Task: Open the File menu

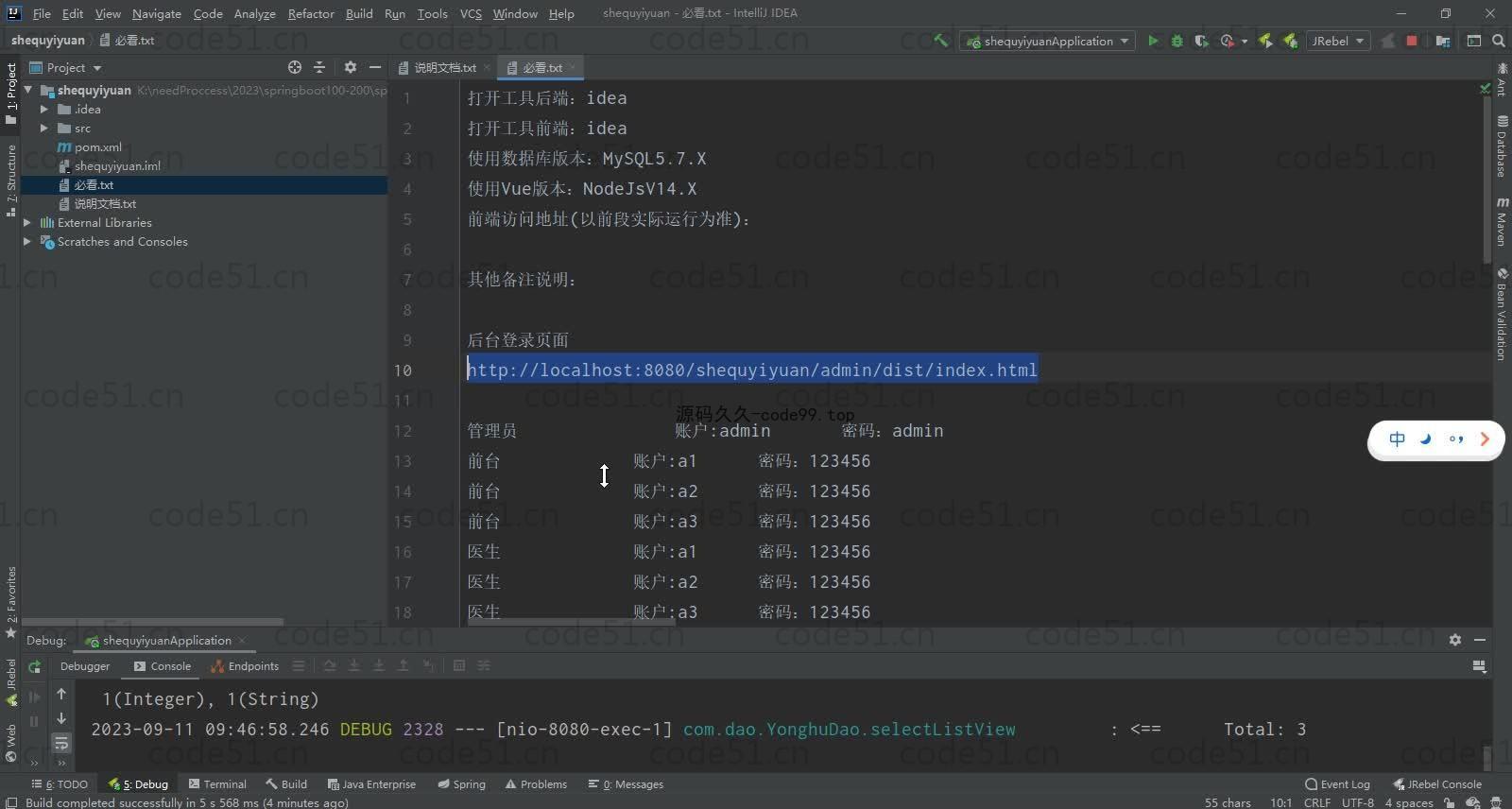Action: [x=42, y=13]
